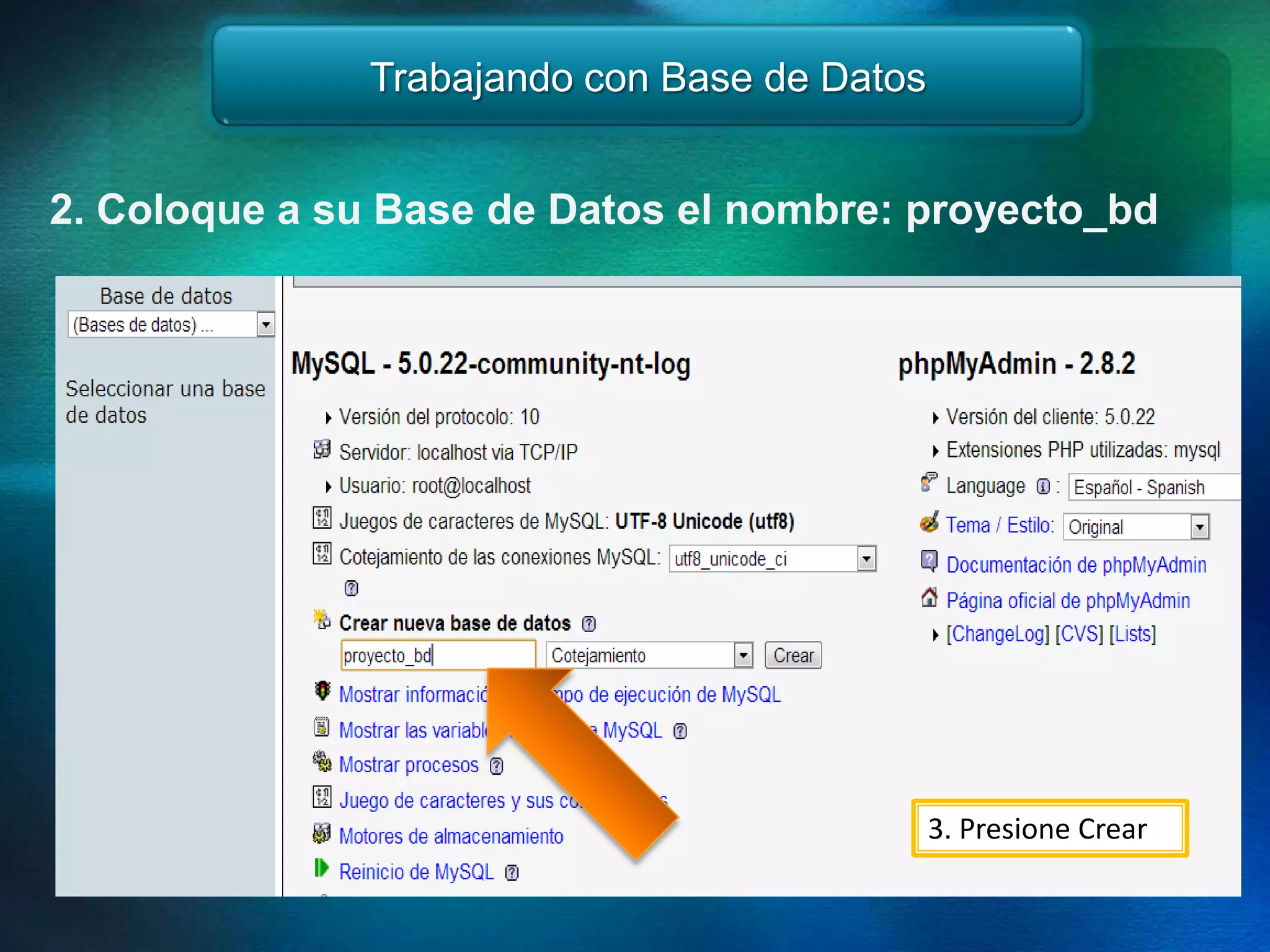Click the traffic light icon for MySQL runtime information
Viewport: 1270px width, 952px height.
(x=322, y=690)
